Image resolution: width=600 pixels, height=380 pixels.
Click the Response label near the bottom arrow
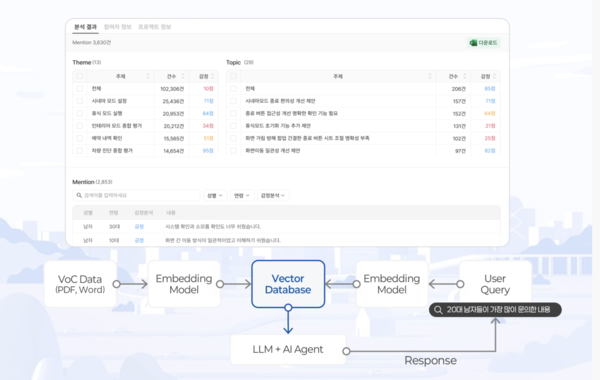(x=430, y=360)
